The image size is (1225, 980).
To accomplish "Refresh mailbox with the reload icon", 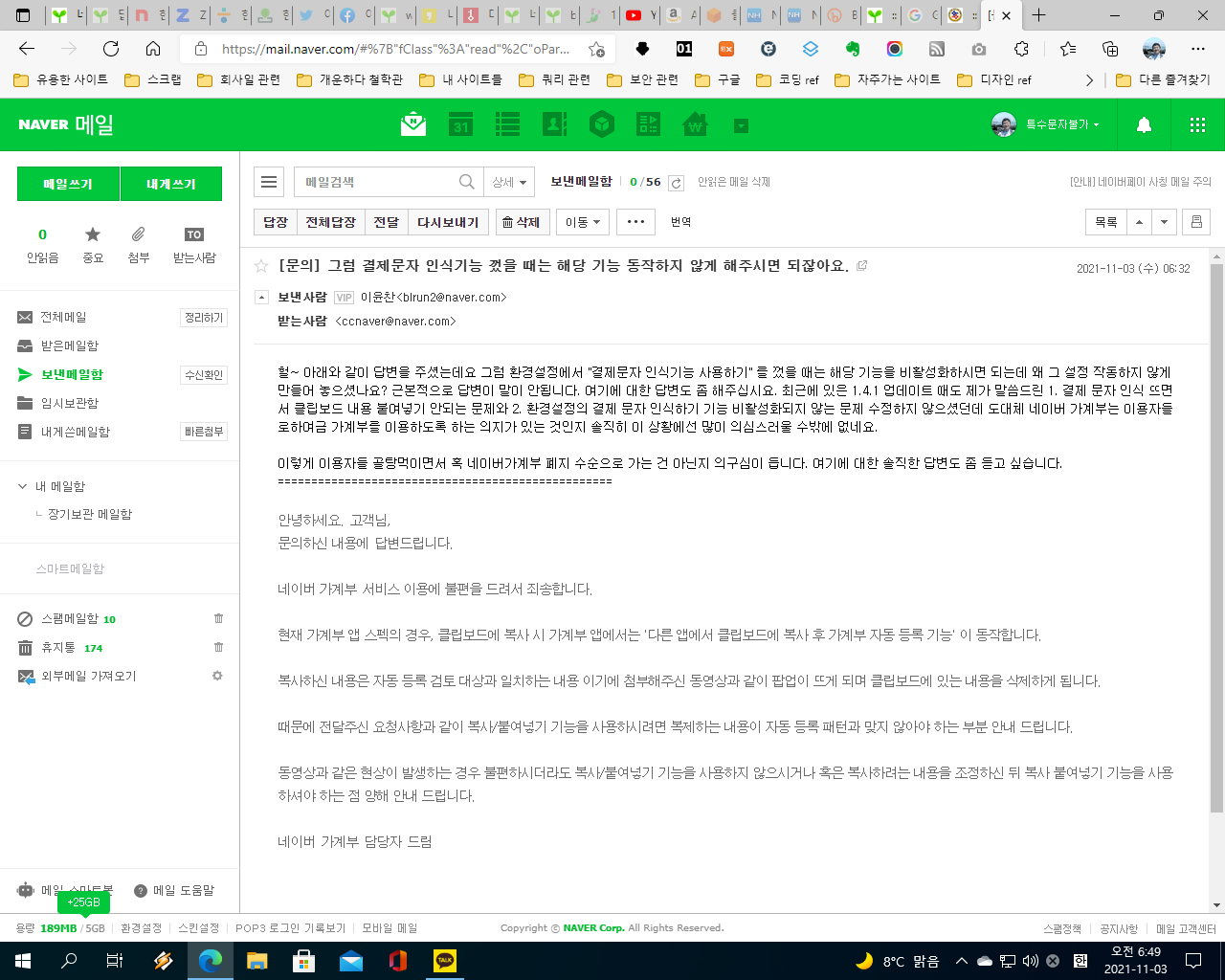I will (x=676, y=183).
